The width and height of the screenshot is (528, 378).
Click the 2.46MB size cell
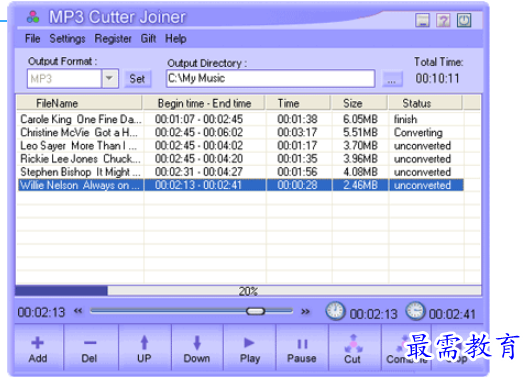point(360,185)
